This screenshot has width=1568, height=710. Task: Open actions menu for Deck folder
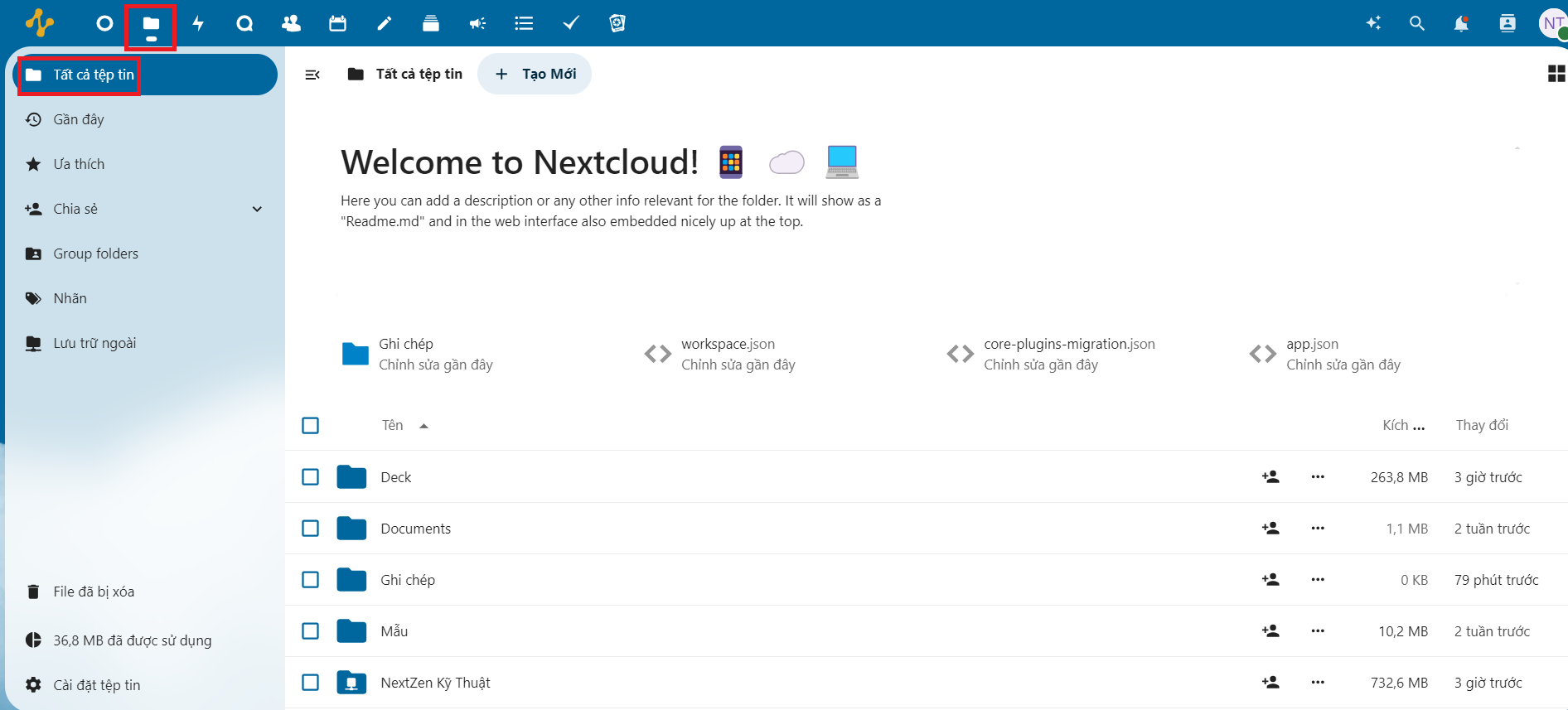coord(1318,477)
